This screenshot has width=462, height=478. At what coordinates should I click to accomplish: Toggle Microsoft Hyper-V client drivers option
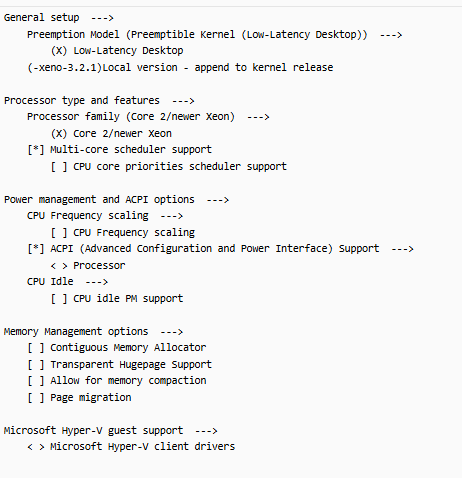coord(36,447)
